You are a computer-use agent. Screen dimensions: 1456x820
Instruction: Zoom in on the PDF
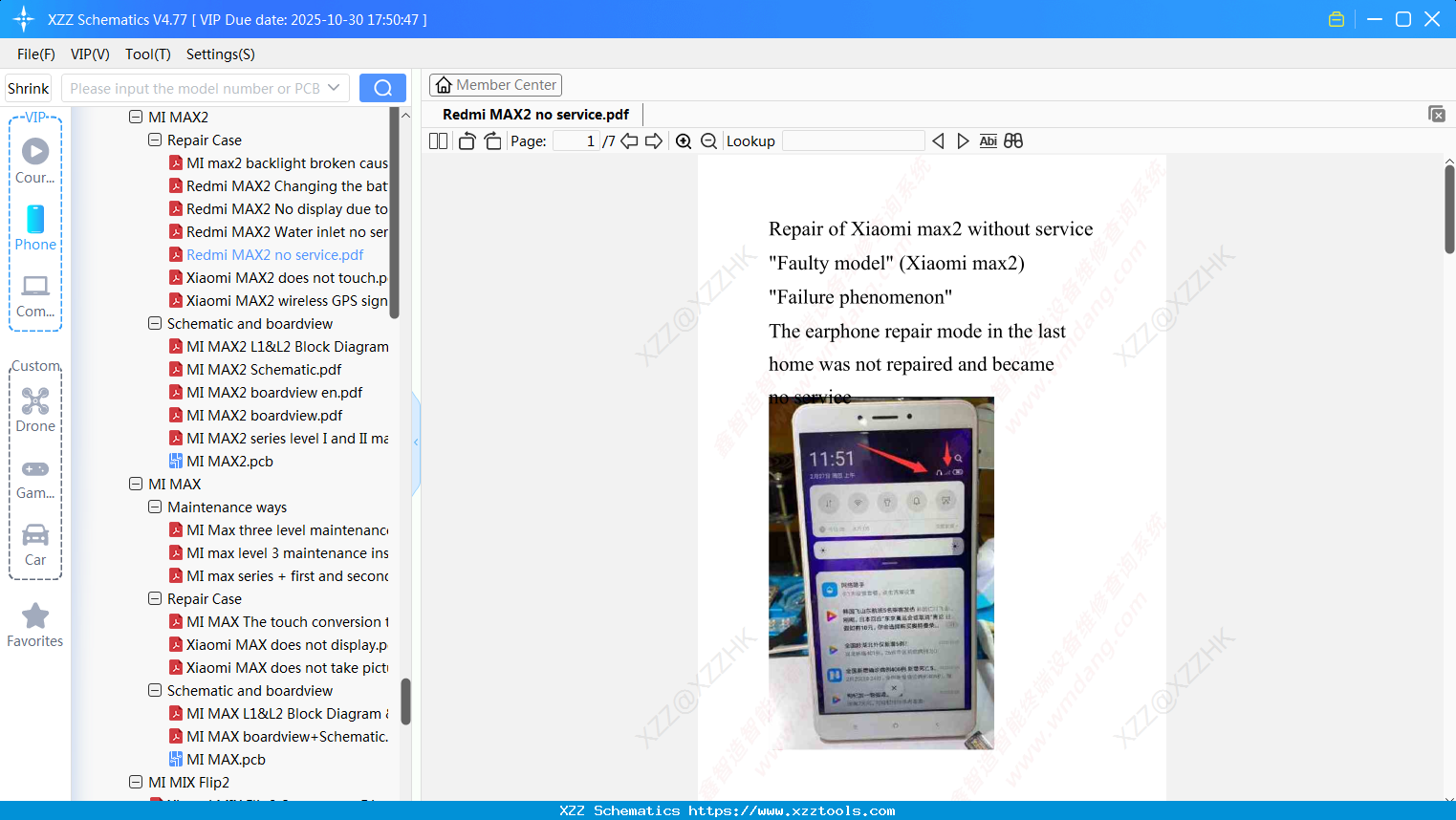pyautogui.click(x=684, y=141)
